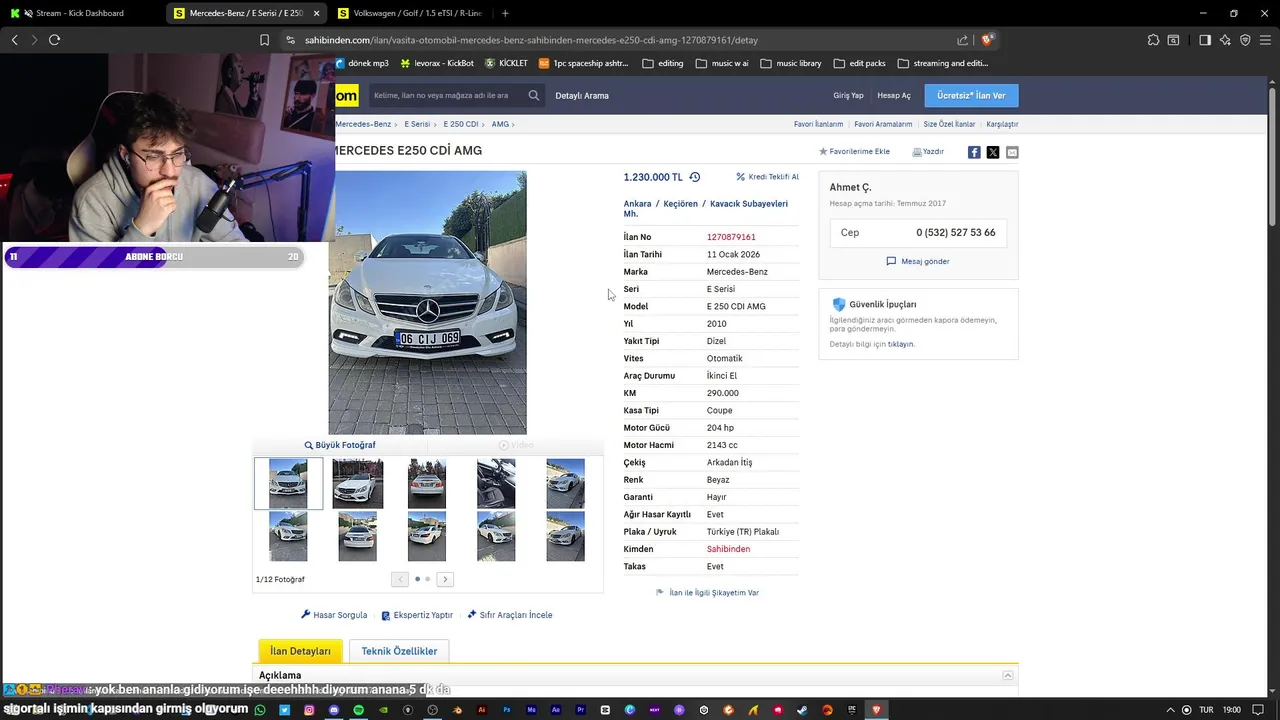Select the İlan Detayları tab
The image size is (1280, 720).
point(300,651)
